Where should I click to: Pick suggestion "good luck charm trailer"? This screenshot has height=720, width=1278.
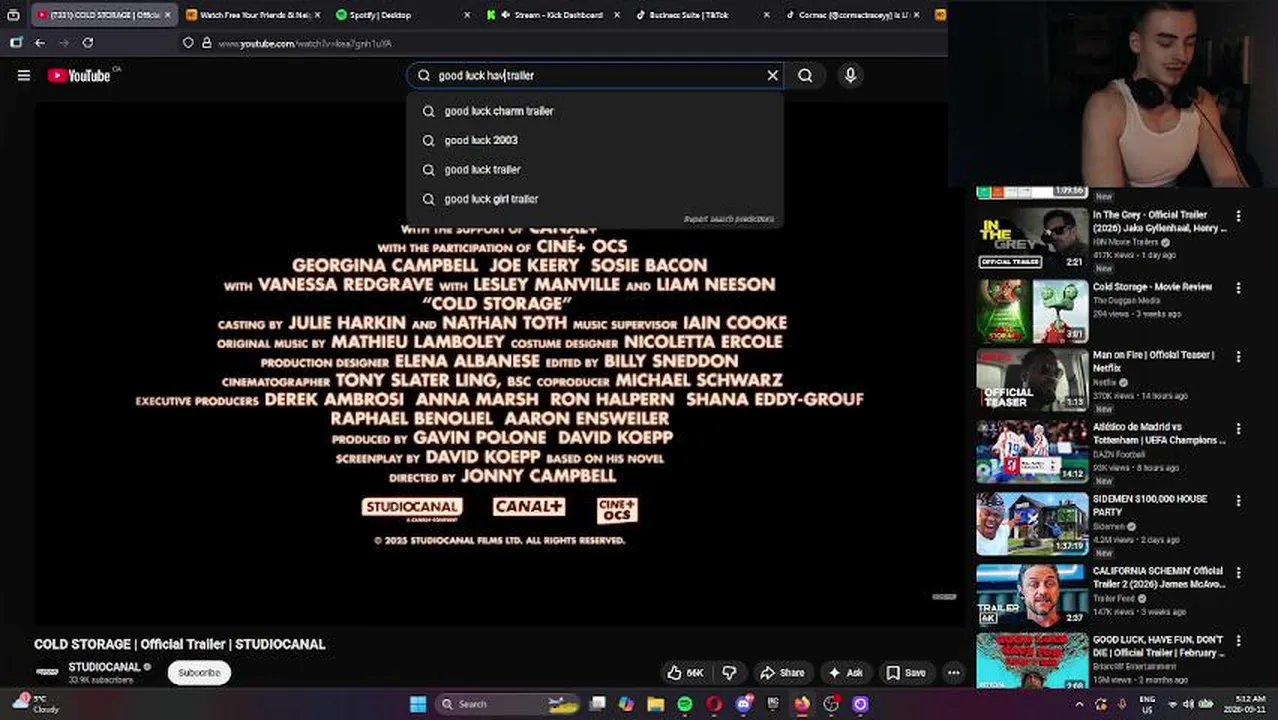click(x=595, y=111)
